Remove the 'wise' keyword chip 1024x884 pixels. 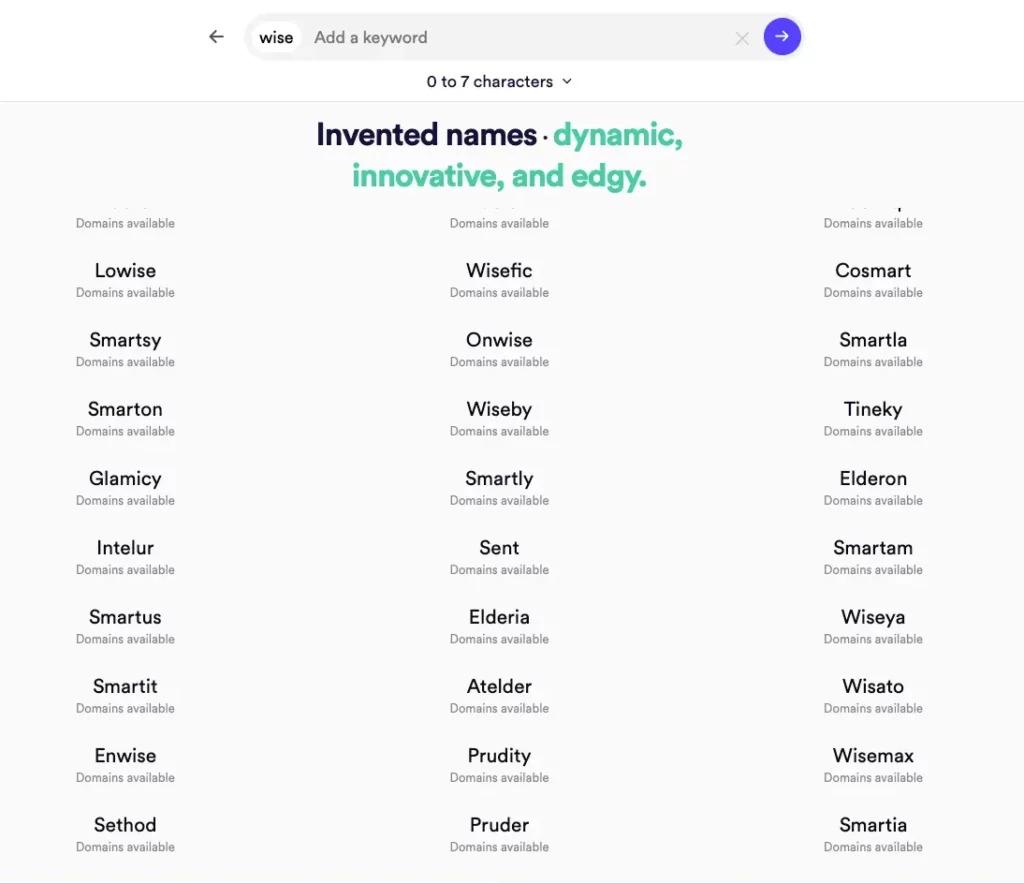[x=276, y=38]
